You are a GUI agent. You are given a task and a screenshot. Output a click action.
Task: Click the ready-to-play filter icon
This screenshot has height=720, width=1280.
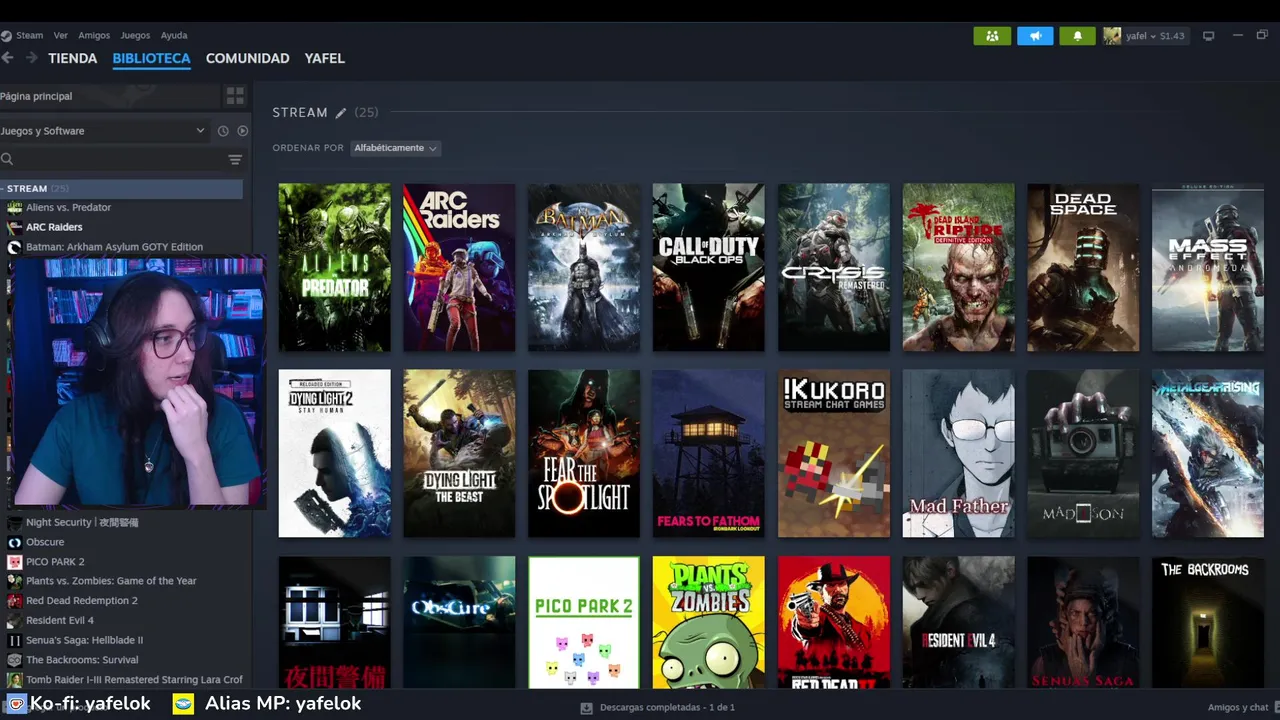tap(242, 131)
